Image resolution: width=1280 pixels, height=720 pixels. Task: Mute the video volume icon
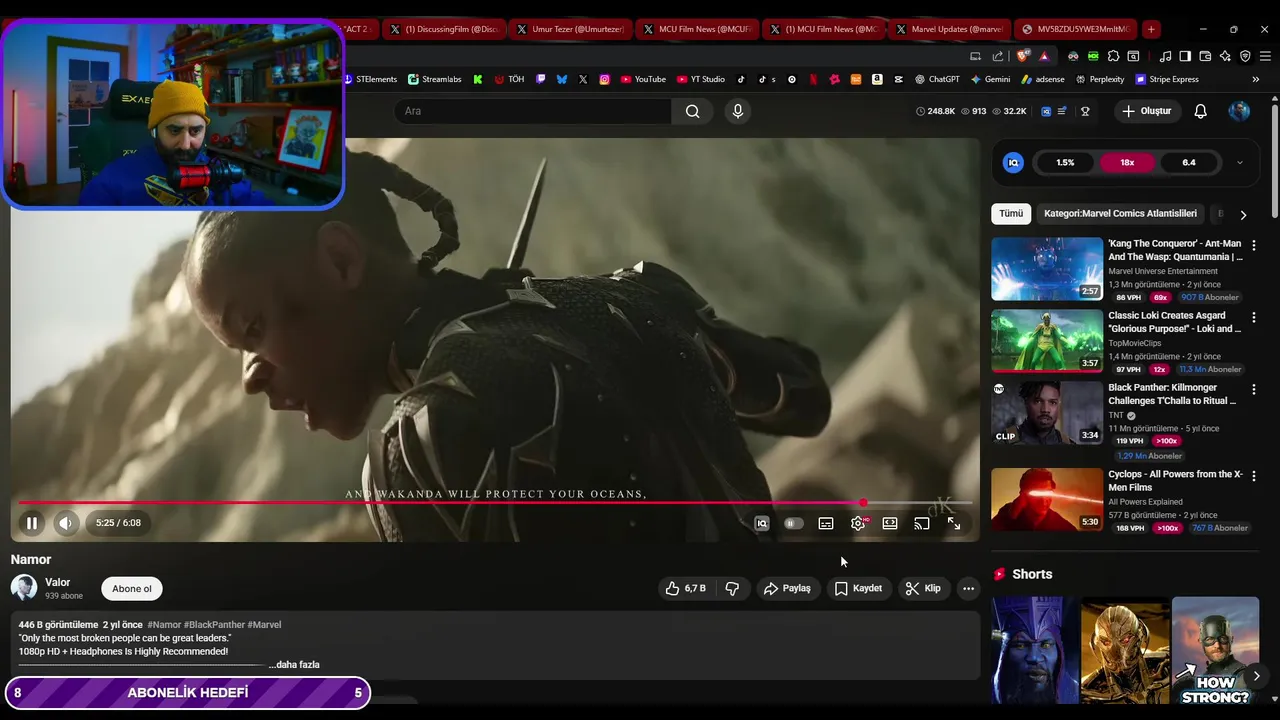pos(65,523)
